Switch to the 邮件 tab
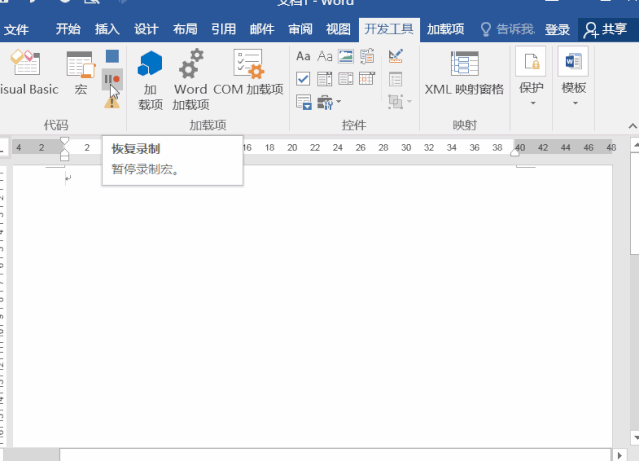639x461 pixels. tap(262, 29)
